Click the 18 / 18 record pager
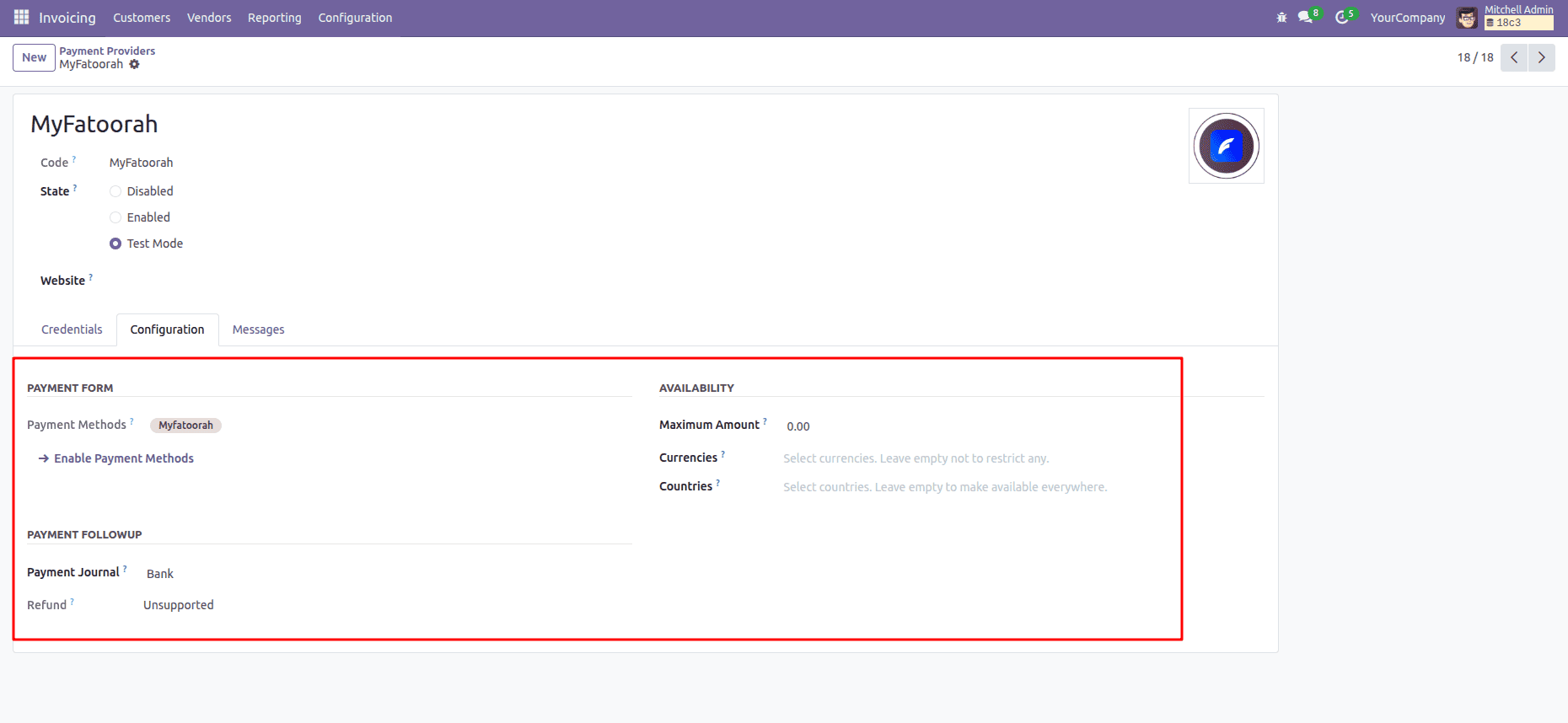Viewport: 1568px width, 723px height. 1475,57
